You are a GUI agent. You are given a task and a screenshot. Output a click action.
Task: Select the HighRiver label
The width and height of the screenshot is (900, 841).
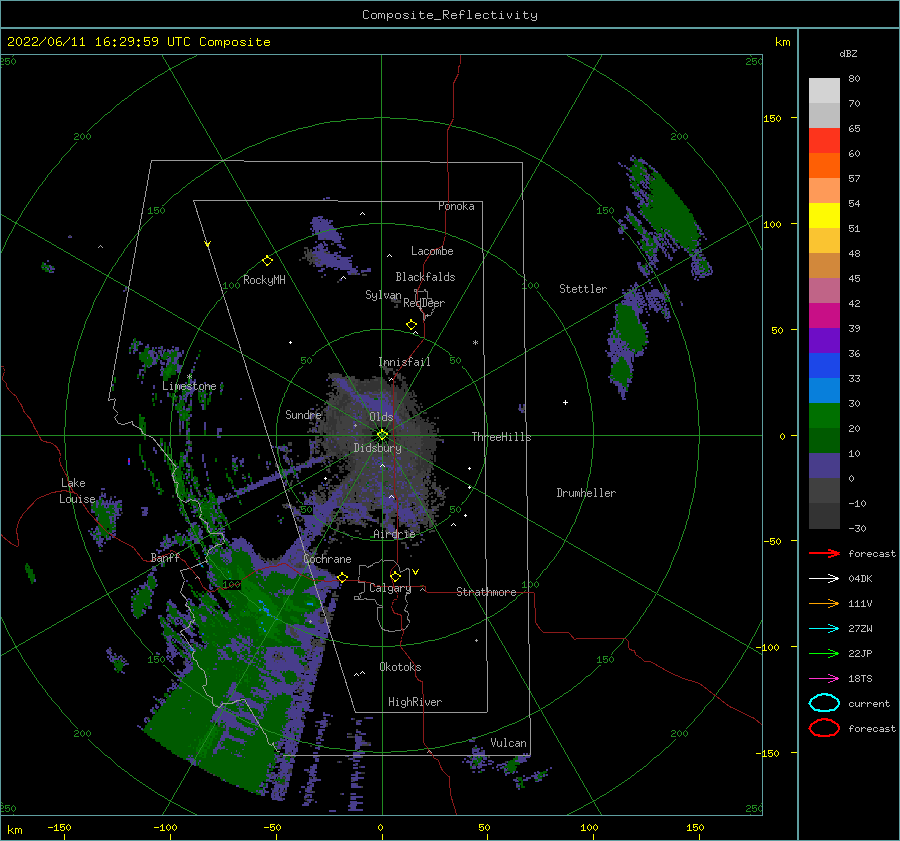(x=415, y=702)
